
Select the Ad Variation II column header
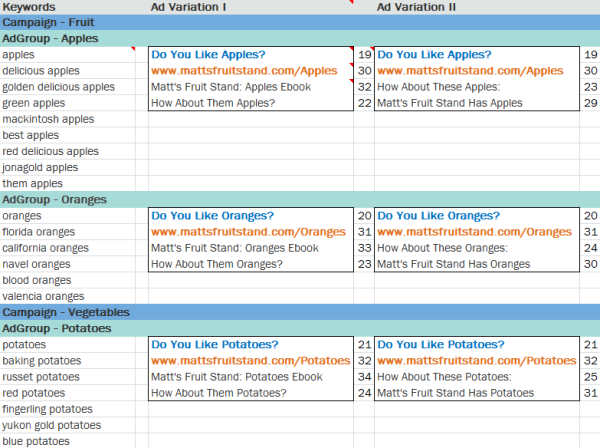[416, 7]
